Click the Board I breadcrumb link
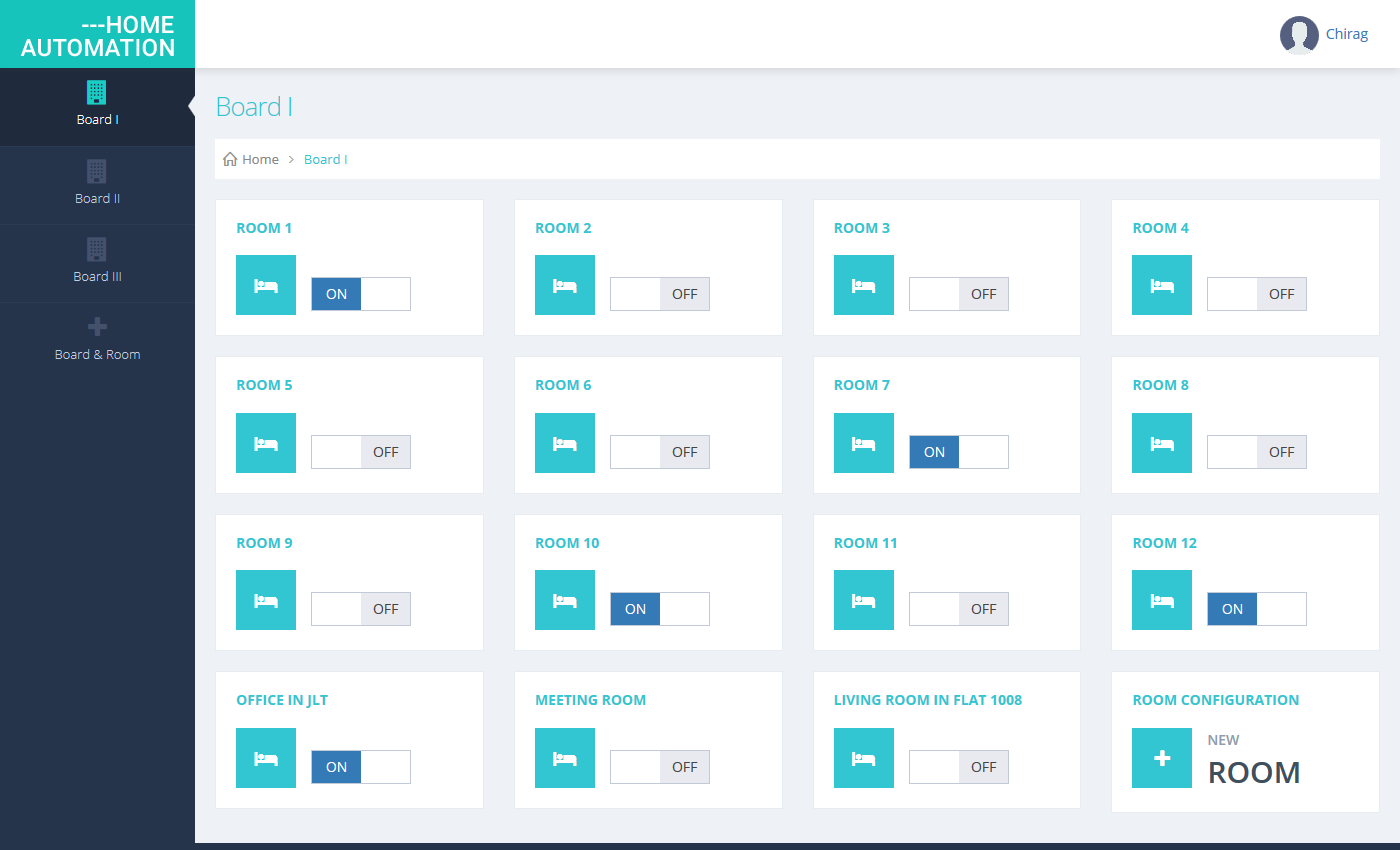The height and width of the screenshot is (850, 1400). (325, 160)
